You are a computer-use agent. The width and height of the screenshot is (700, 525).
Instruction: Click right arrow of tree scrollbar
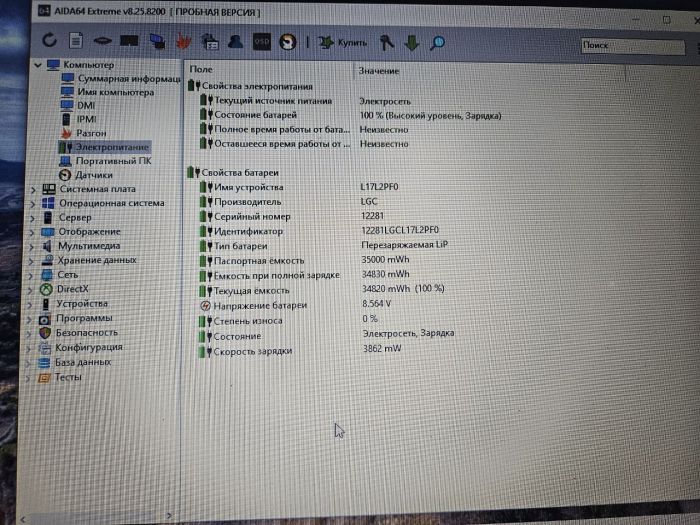169,516
